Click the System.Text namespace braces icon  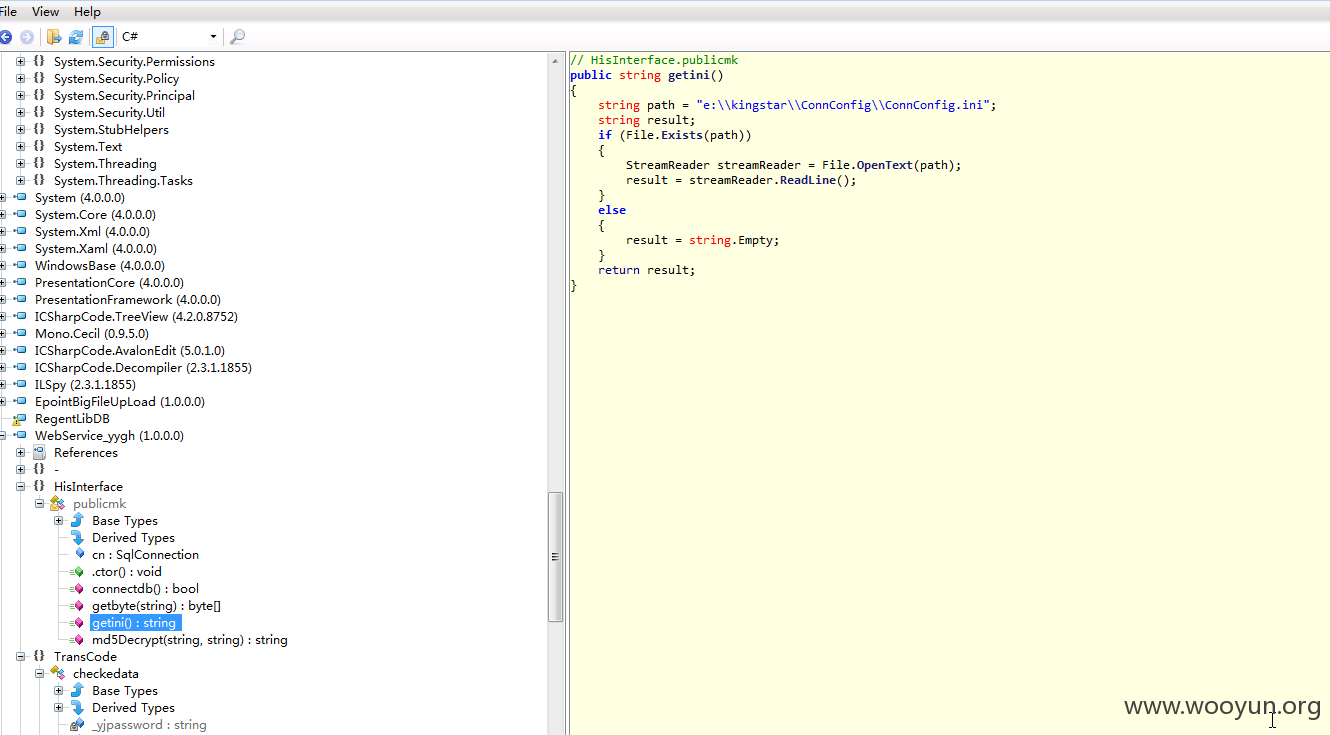(39, 146)
